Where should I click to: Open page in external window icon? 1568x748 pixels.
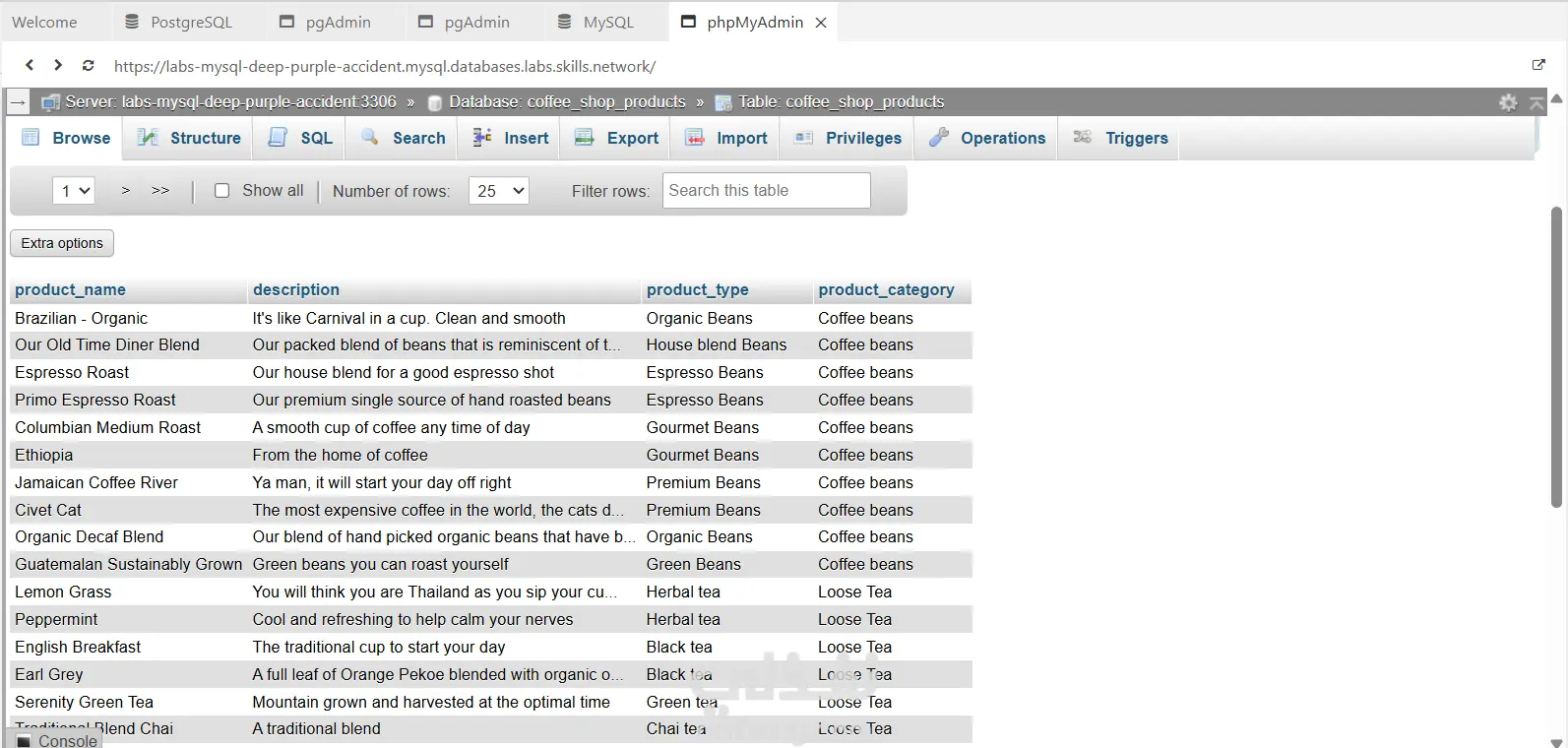coord(1538,65)
